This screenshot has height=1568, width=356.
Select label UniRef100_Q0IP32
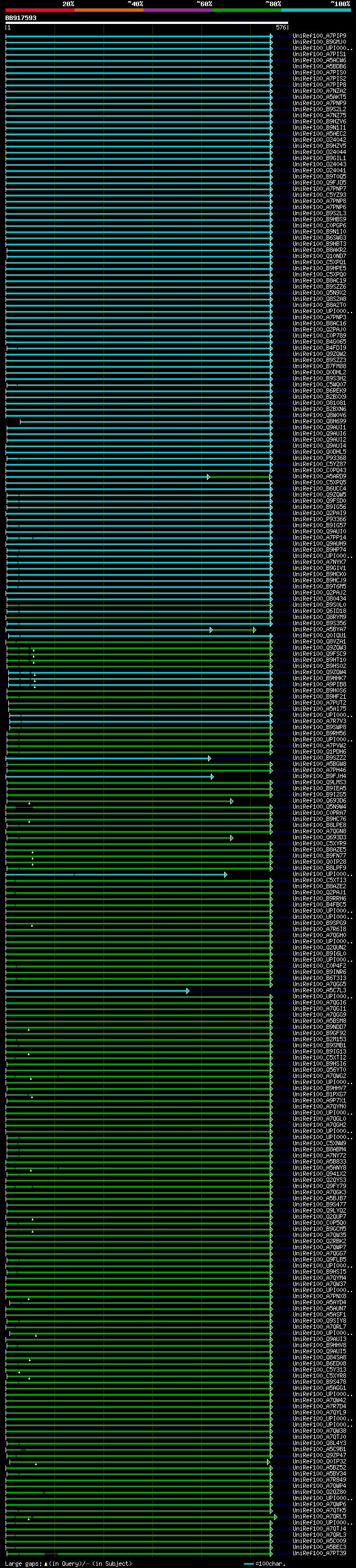pyautogui.click(x=319, y=1461)
